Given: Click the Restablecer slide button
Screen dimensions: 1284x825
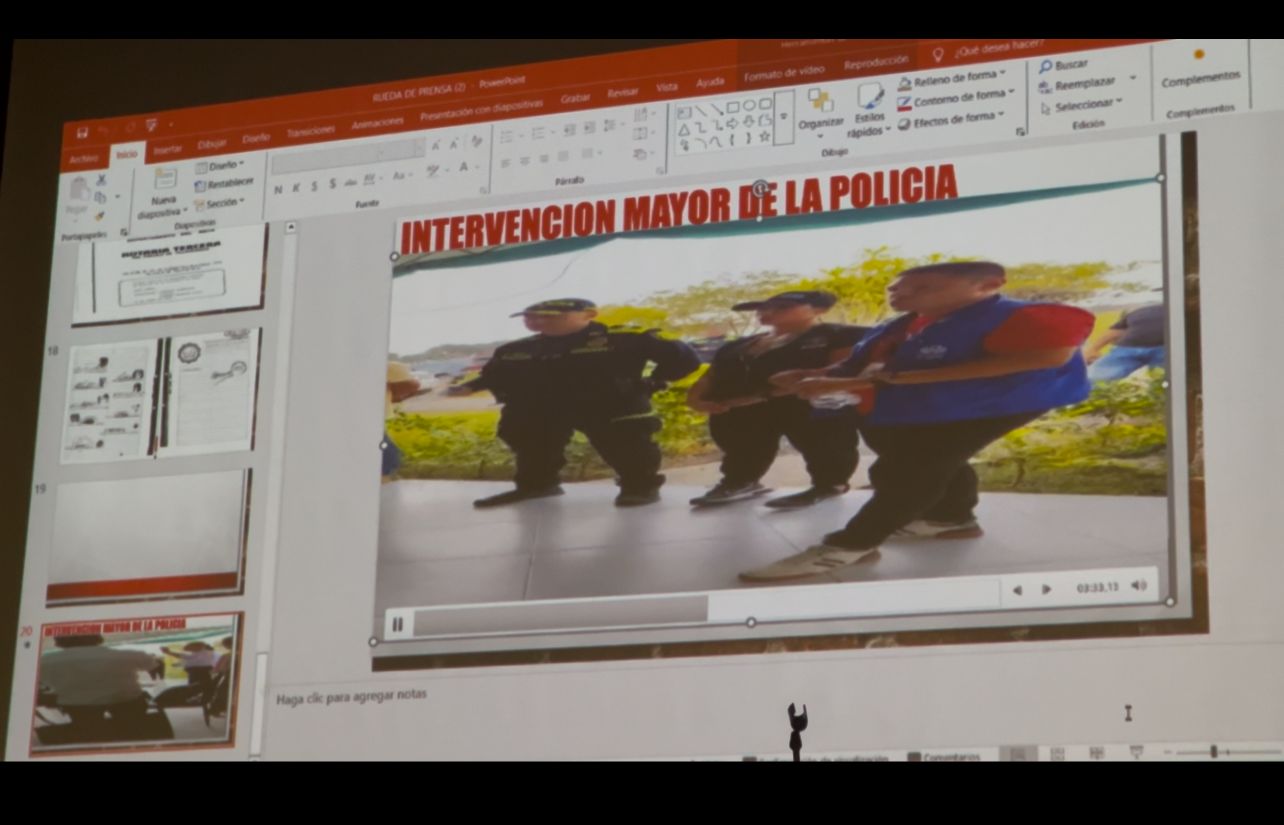Looking at the screenshot, I should pos(224,184).
